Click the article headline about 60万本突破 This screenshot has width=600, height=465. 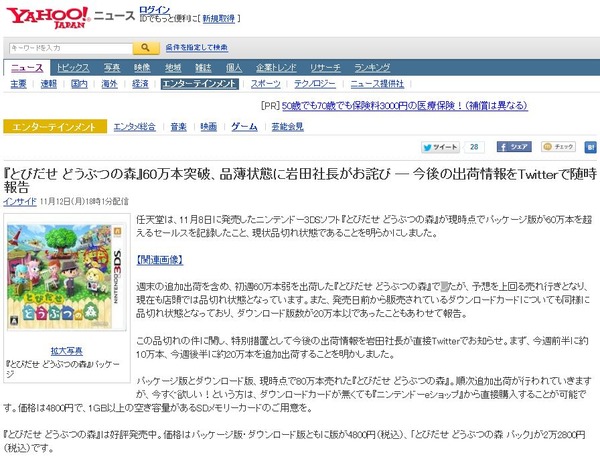300,180
